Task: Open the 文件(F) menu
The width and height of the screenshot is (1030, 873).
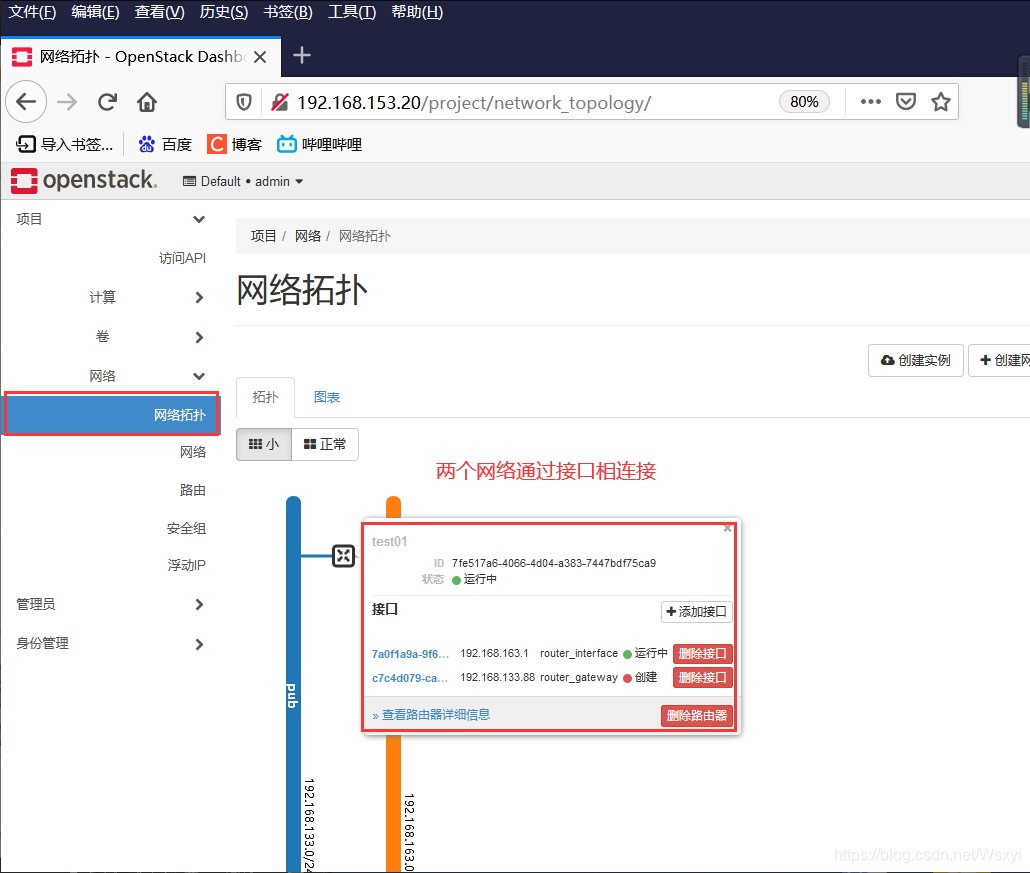Action: pos(32,12)
